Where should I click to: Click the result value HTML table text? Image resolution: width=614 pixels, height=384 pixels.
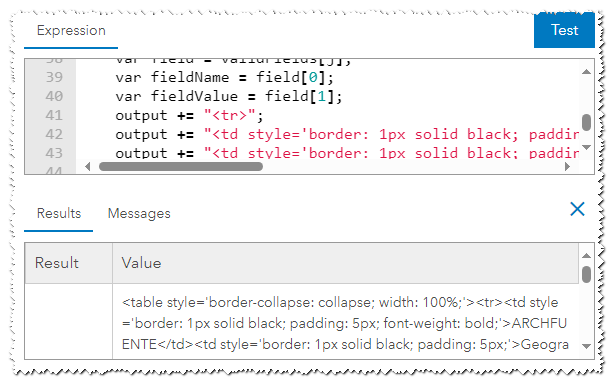(345, 323)
